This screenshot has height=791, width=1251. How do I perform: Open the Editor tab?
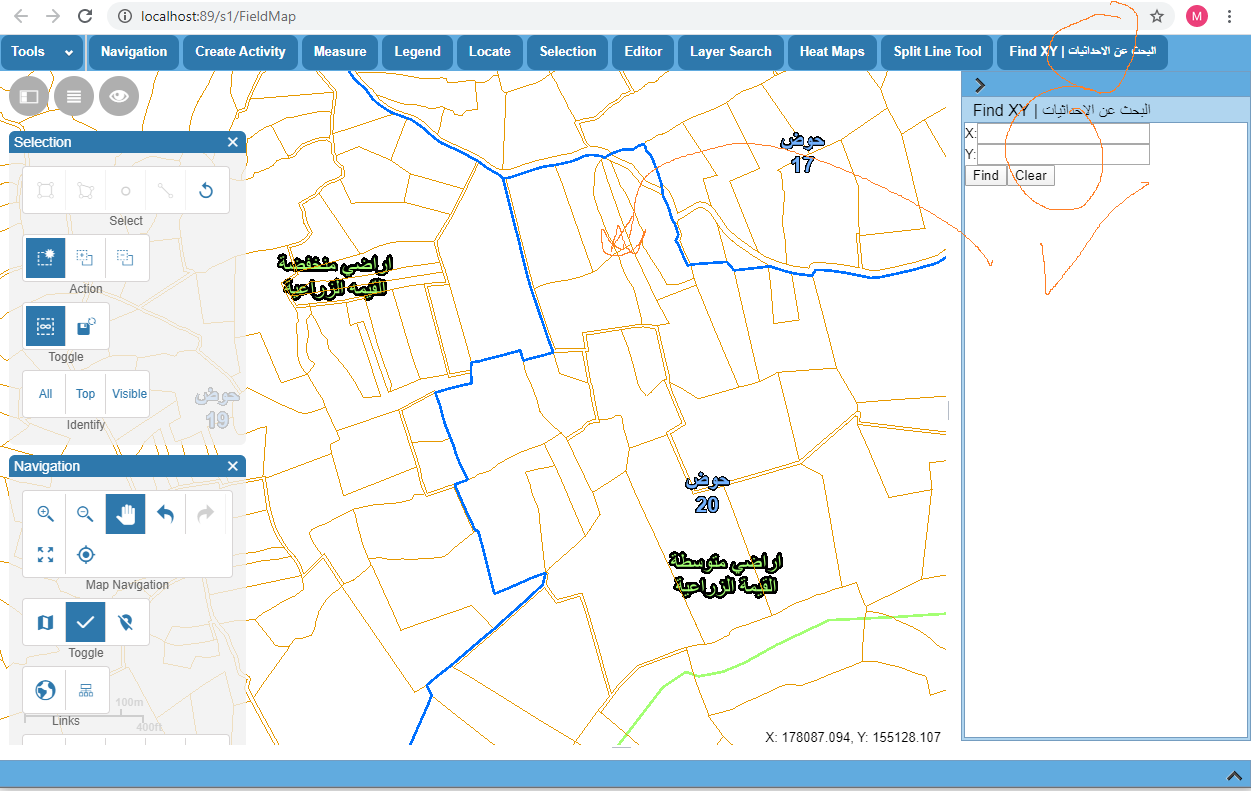643,52
